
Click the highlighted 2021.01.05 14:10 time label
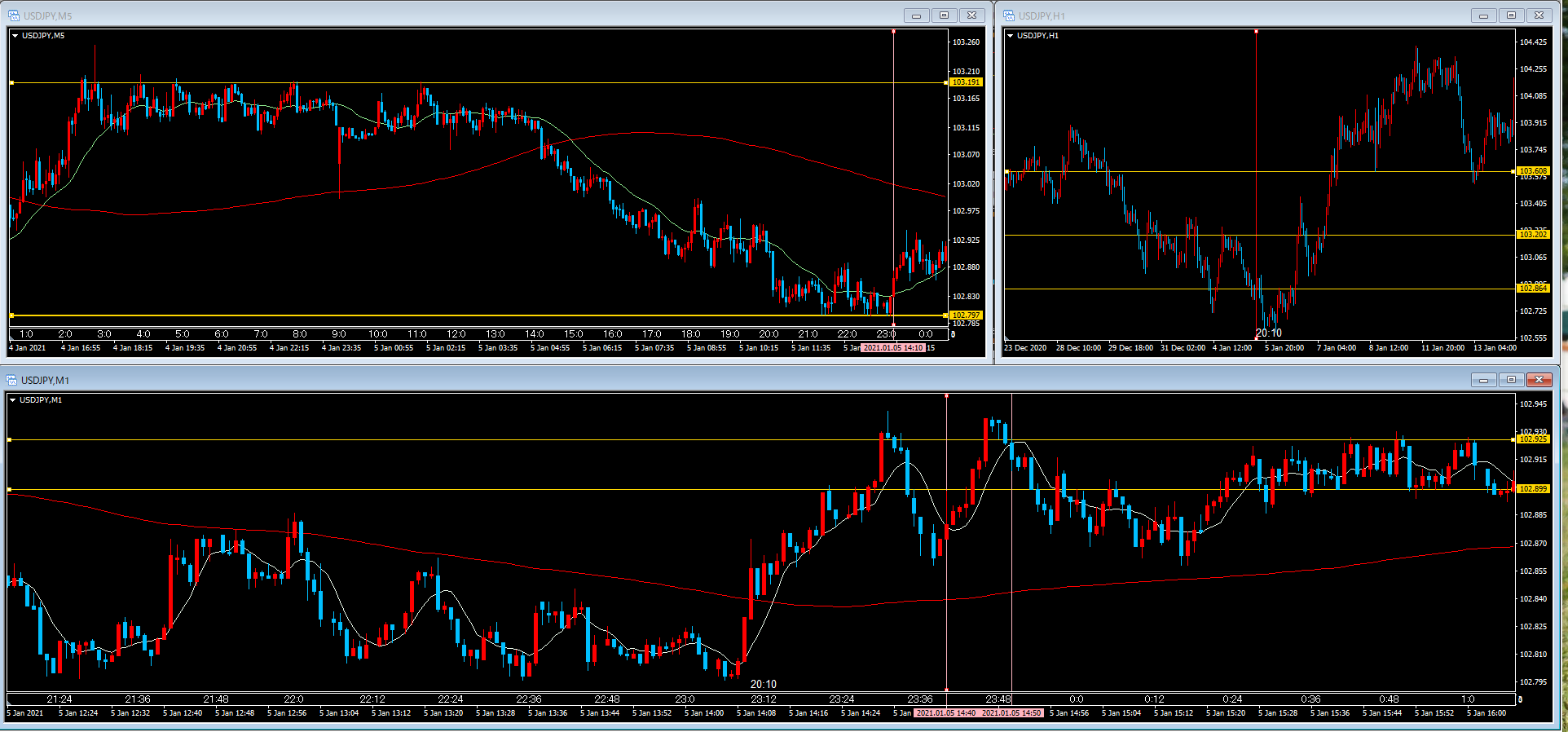point(893,348)
